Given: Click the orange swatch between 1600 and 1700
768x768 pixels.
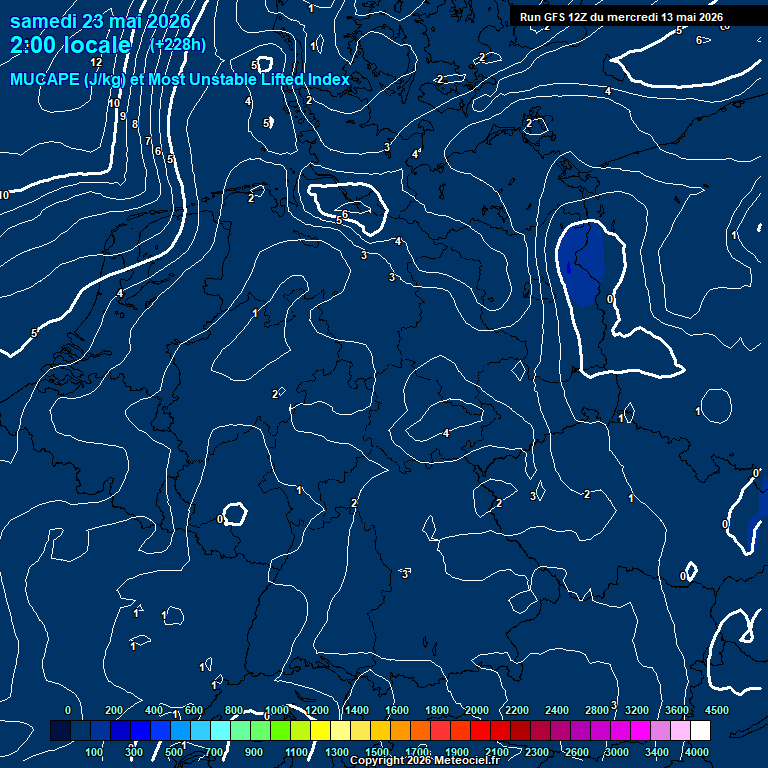Looking at the screenshot, I should pos(400,730).
